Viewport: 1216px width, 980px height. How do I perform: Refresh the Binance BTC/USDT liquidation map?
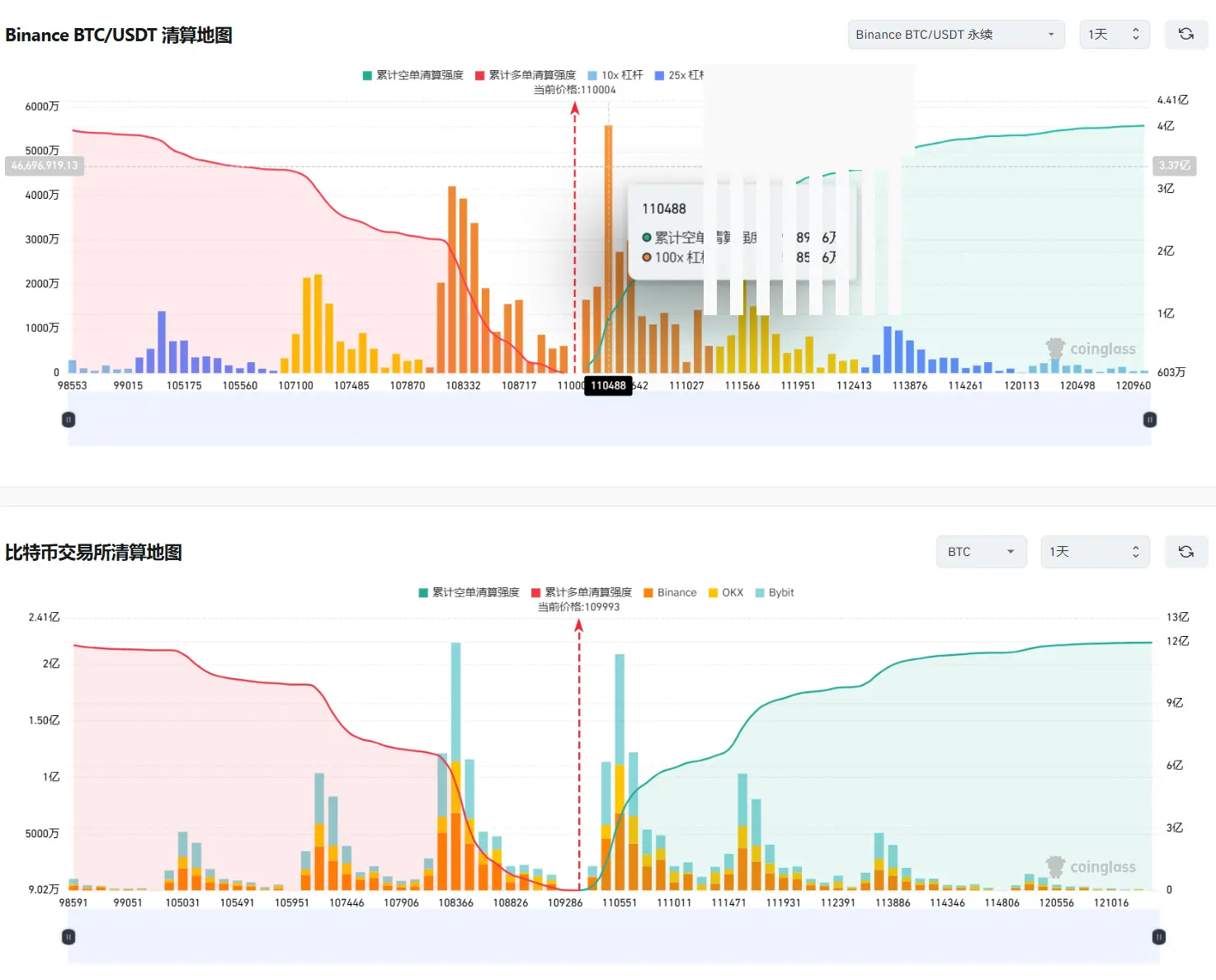point(1186,35)
